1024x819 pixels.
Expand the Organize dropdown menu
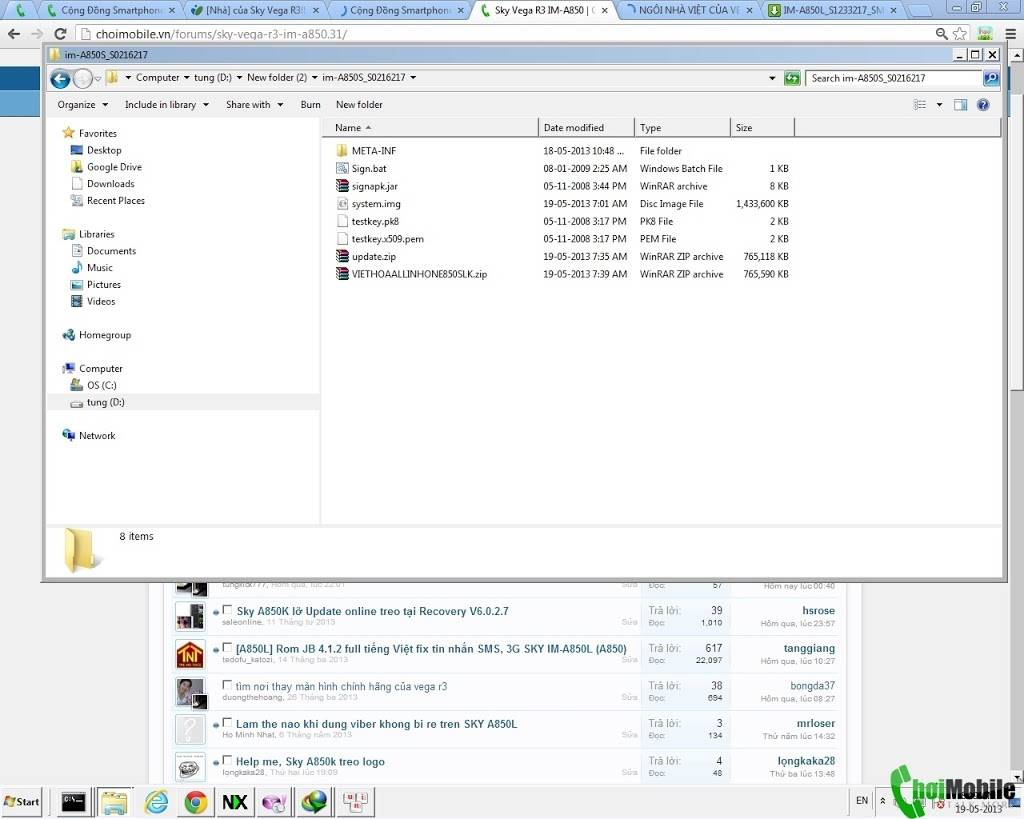(x=82, y=104)
